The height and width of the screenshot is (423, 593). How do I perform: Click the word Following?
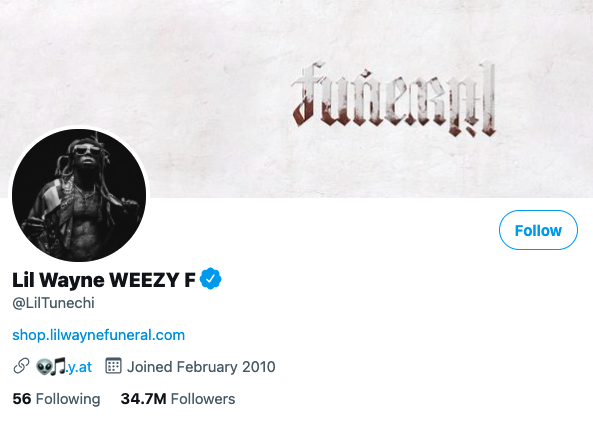pos(68,399)
